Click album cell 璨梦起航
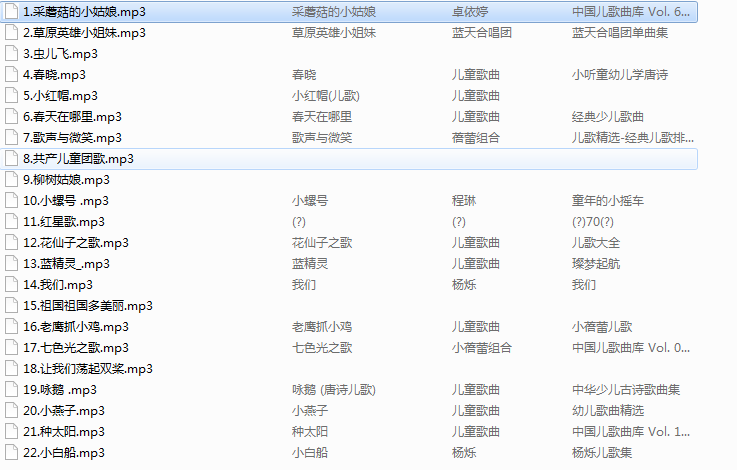 click(x=596, y=264)
